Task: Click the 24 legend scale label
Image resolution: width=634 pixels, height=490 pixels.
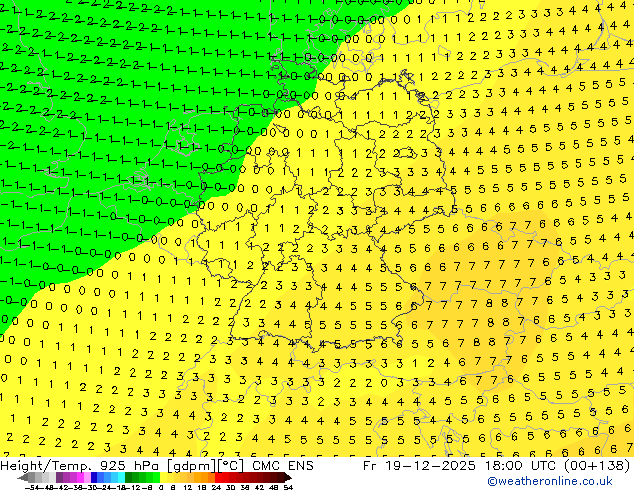Action: click(216, 487)
